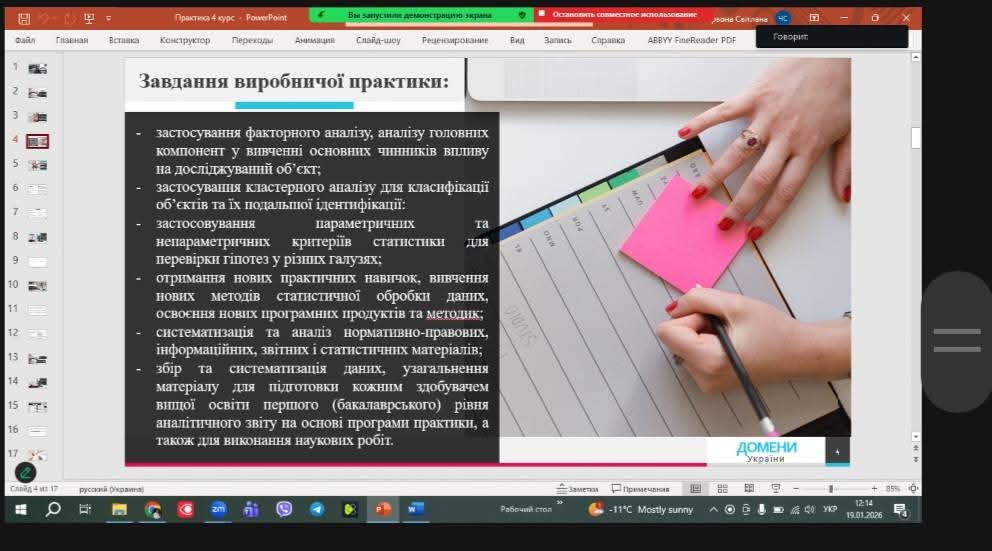
Task: Select slide 8 thumbnail in the panel
Action: point(38,237)
